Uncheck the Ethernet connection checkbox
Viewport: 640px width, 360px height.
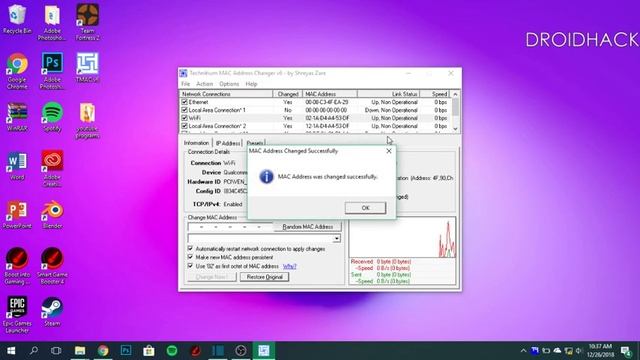point(184,102)
